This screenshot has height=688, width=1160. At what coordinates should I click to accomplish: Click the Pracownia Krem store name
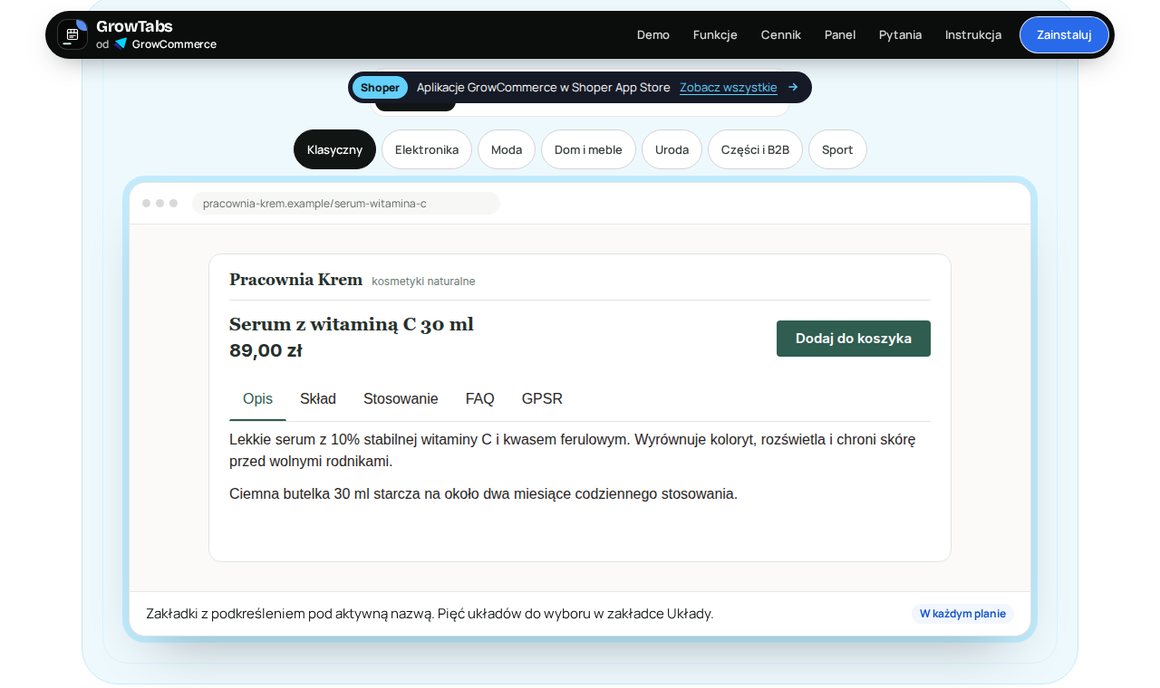(x=296, y=280)
